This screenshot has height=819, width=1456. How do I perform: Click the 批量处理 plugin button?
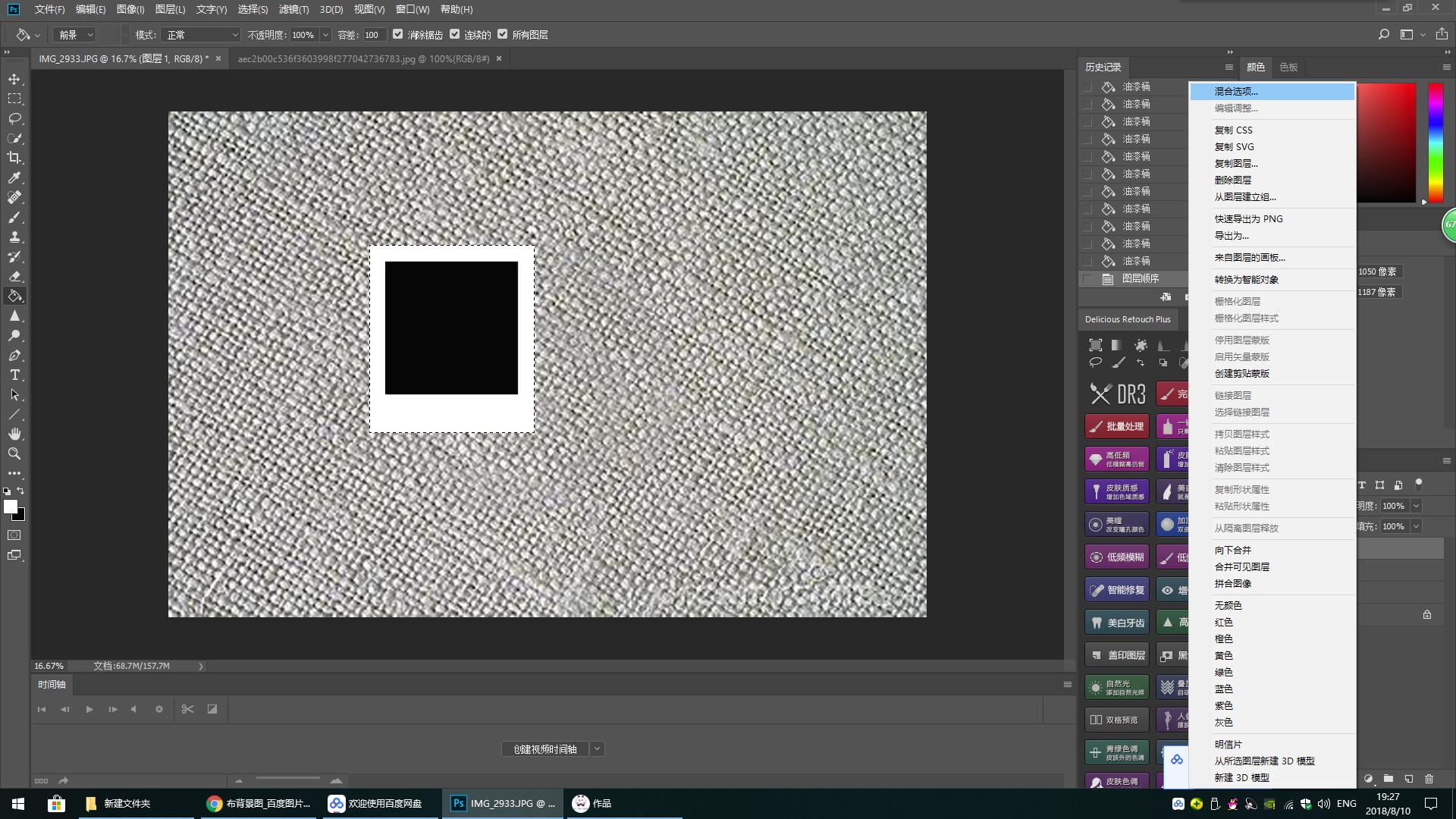point(1117,426)
